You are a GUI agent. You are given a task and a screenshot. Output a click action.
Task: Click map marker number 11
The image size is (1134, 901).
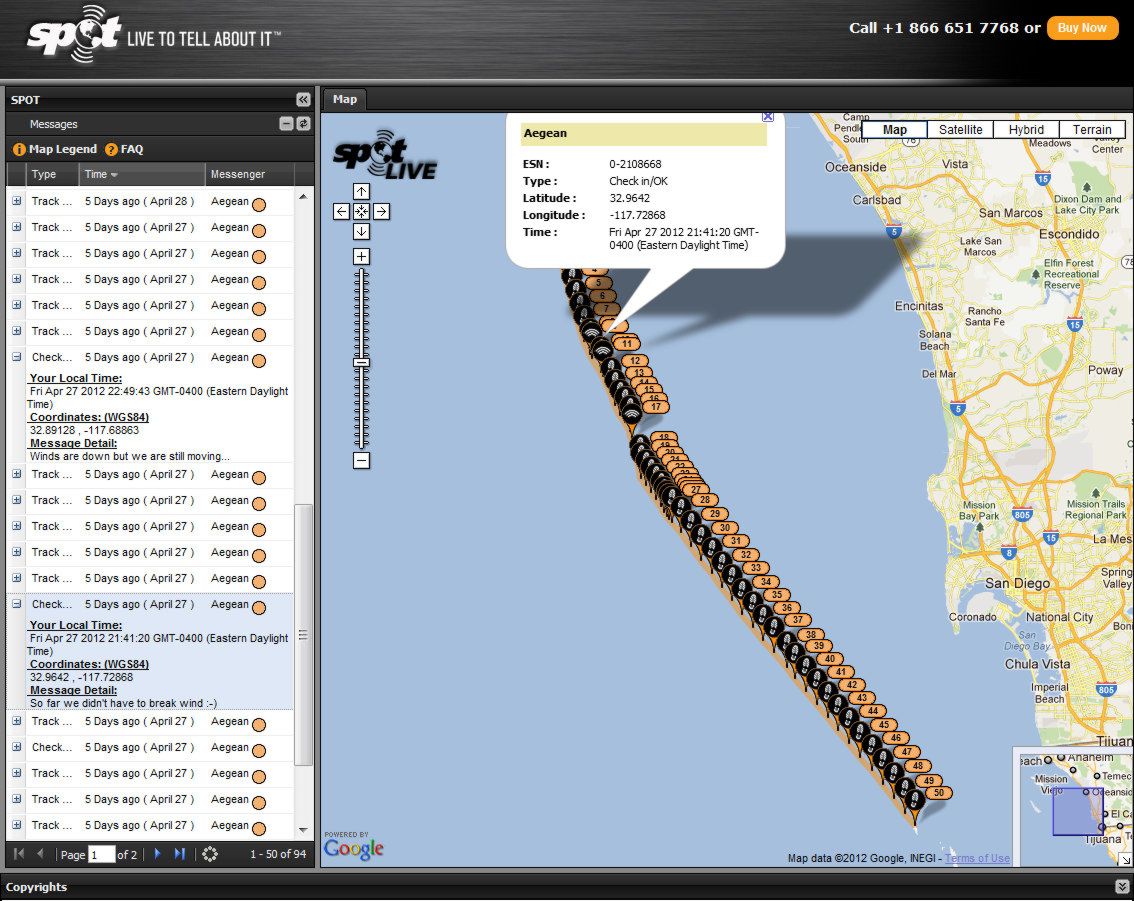pyautogui.click(x=627, y=343)
